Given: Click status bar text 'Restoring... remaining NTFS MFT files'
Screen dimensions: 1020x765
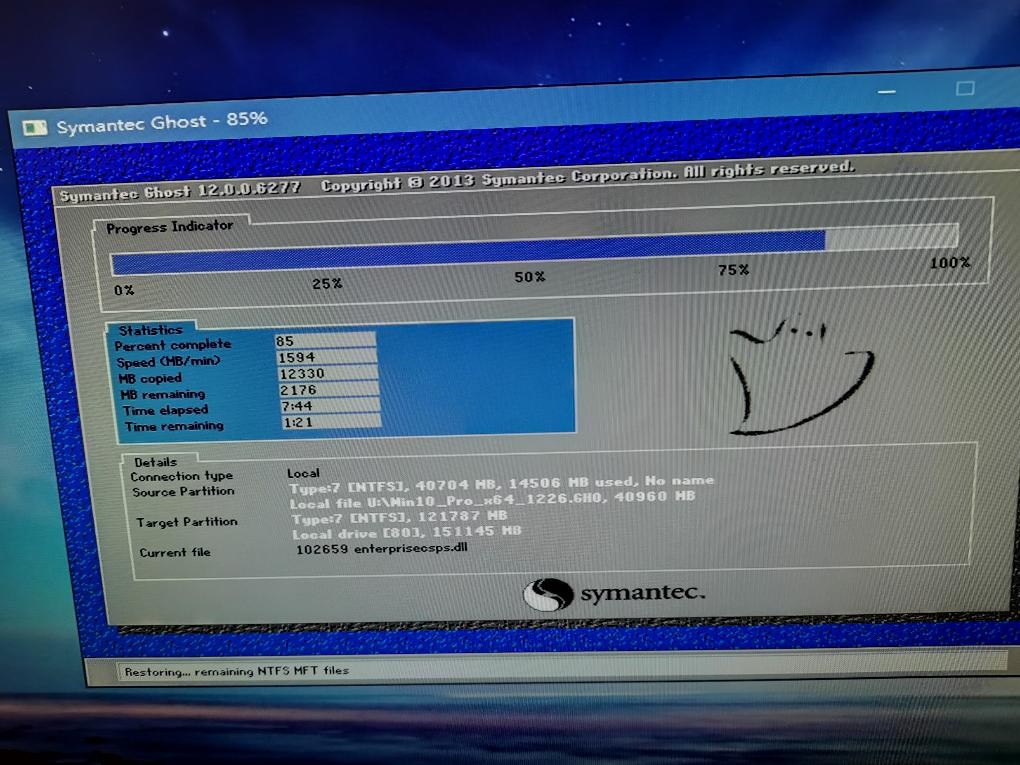Looking at the screenshot, I should (x=237, y=671).
